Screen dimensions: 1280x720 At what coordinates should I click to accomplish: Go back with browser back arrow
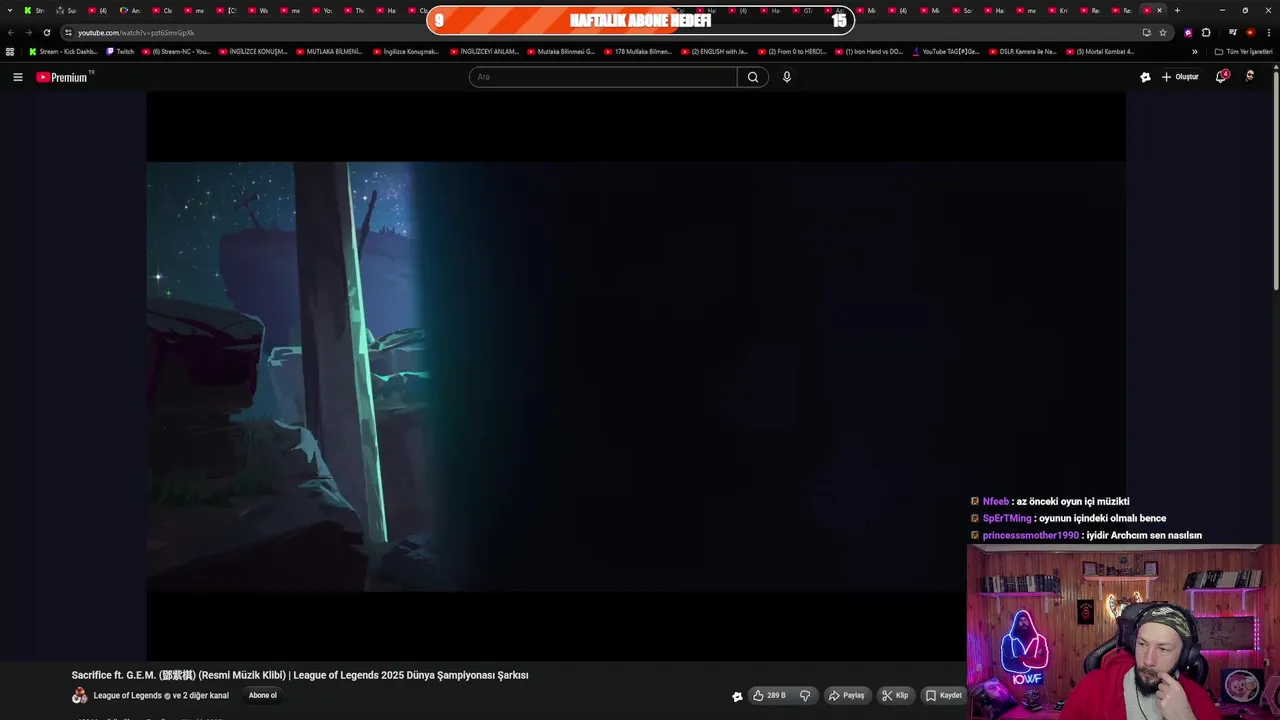point(11,32)
